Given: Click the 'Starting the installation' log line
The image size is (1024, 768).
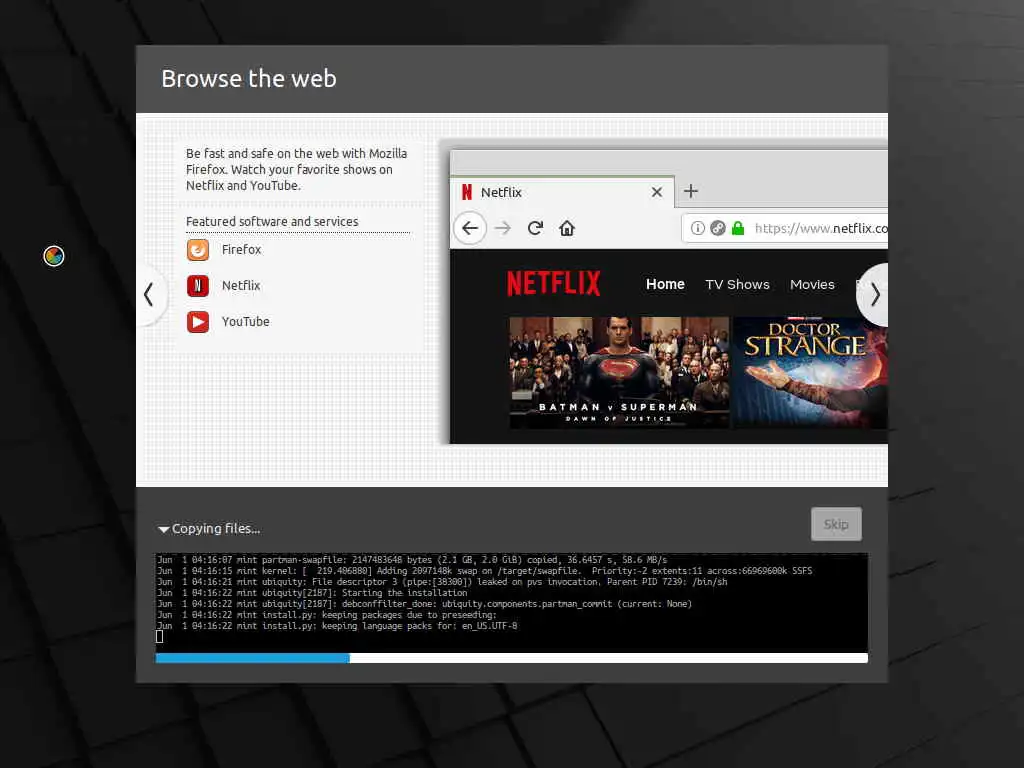Looking at the screenshot, I should point(312,593).
